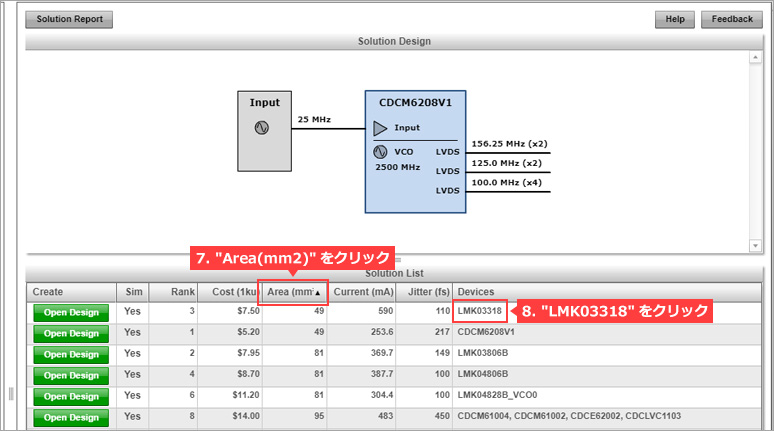Open Design for LMK03318 row

71,313
